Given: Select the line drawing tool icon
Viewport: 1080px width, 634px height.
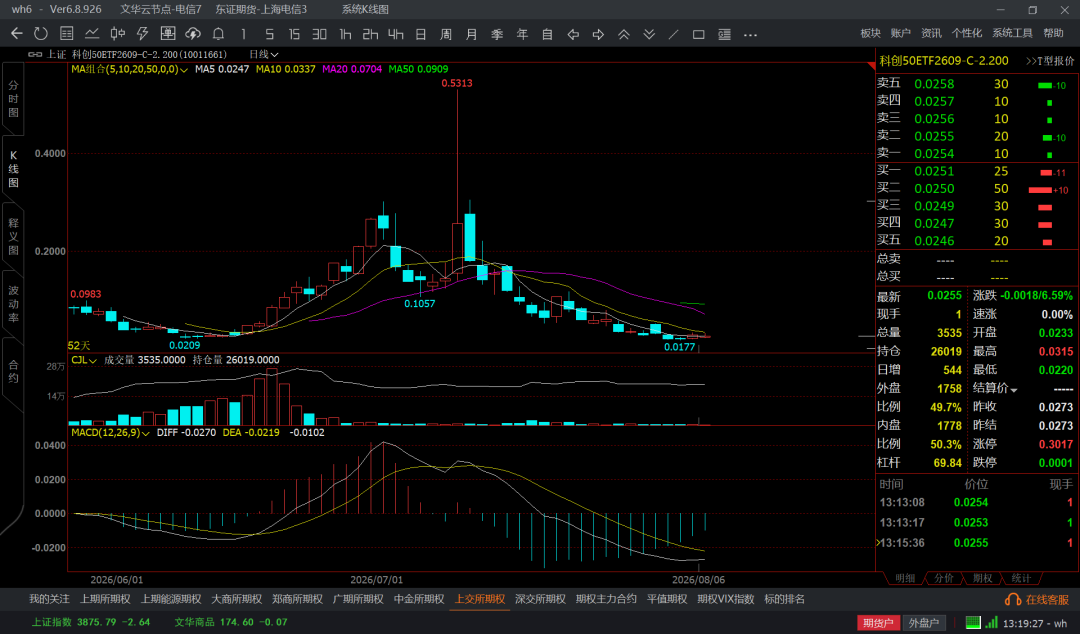Looking at the screenshot, I should coord(674,34).
